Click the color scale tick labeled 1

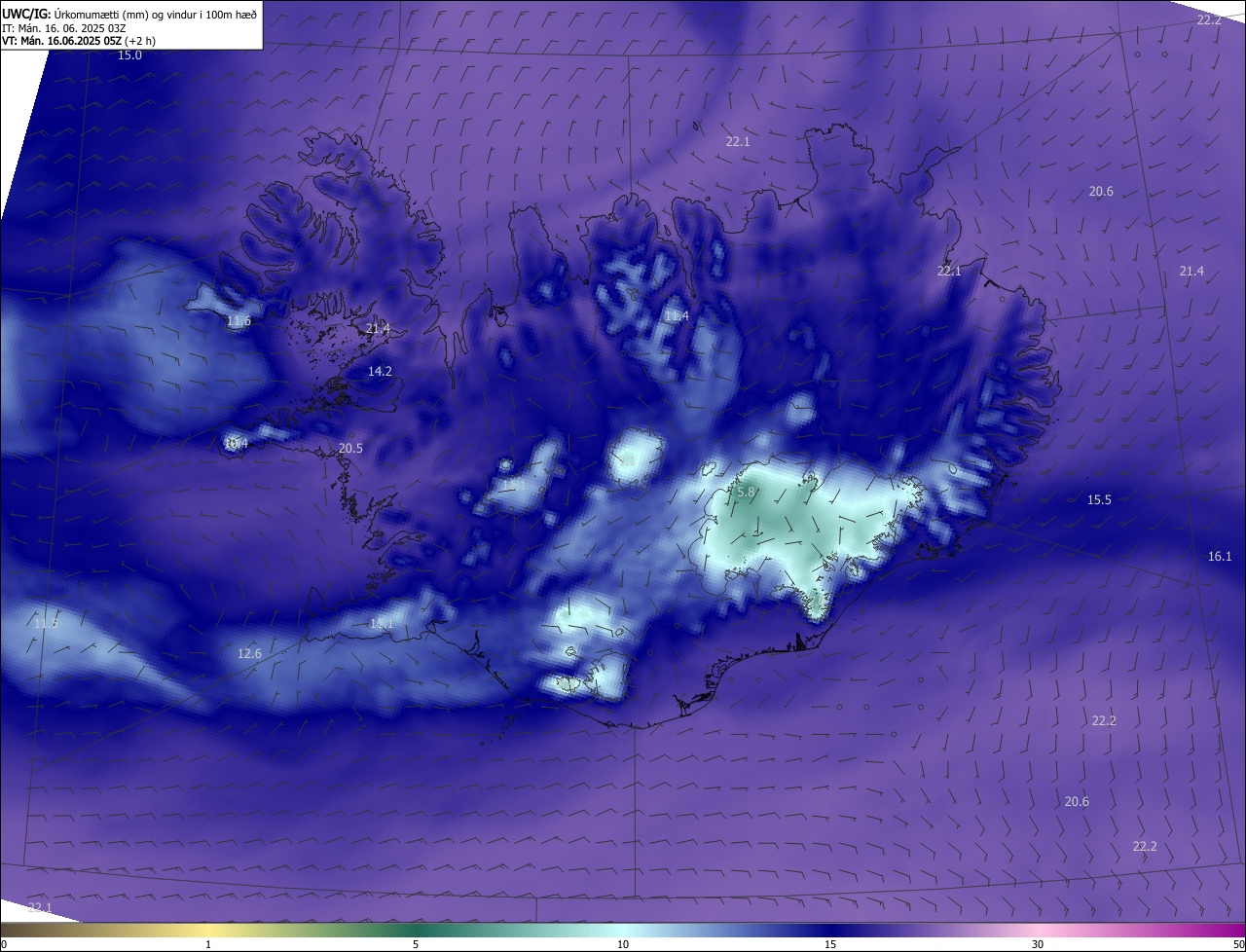208,944
